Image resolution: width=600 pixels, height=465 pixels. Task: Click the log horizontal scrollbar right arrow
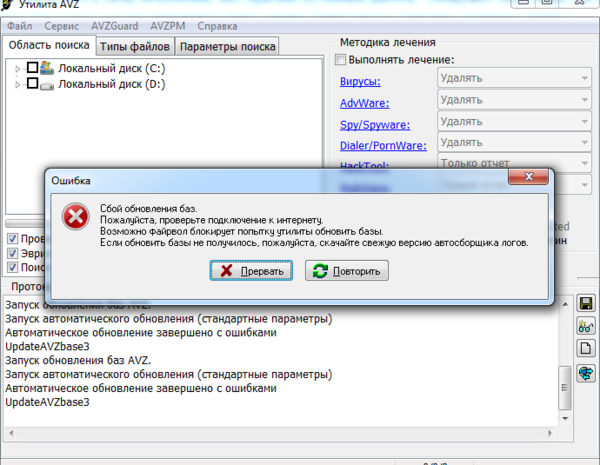pyautogui.click(x=550, y=433)
